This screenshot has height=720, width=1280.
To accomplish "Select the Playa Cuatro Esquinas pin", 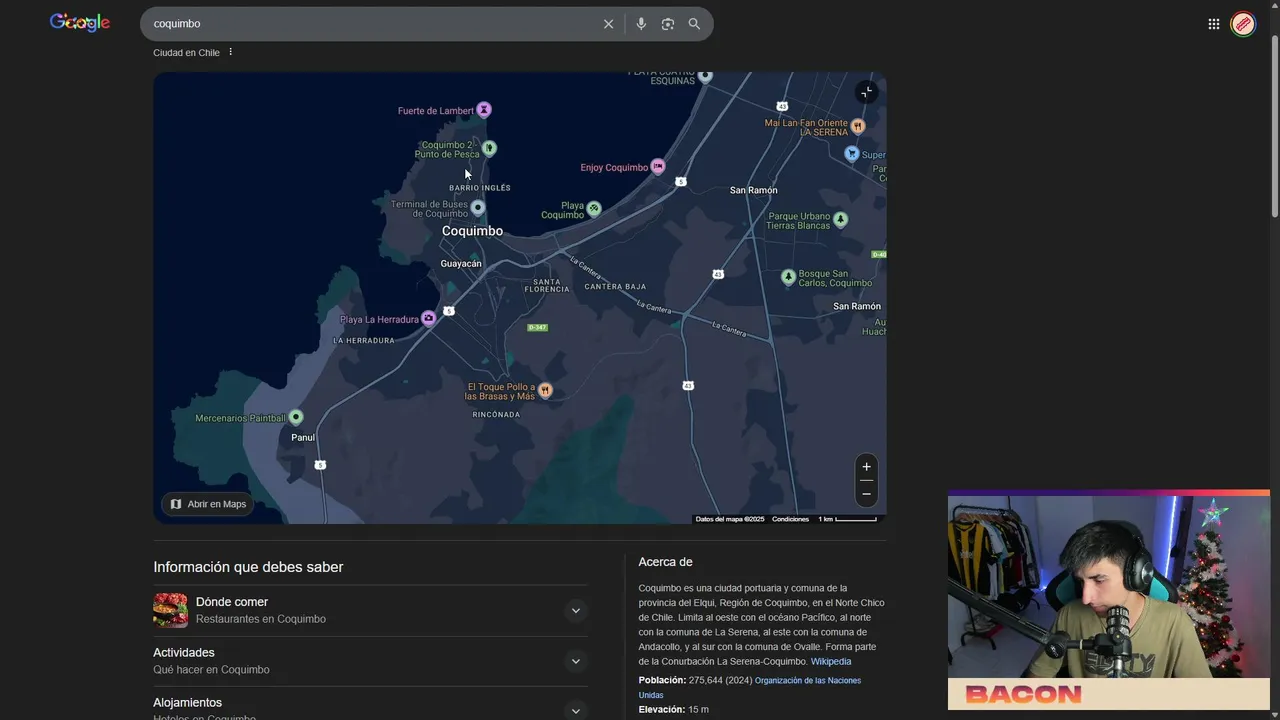I will tap(705, 76).
